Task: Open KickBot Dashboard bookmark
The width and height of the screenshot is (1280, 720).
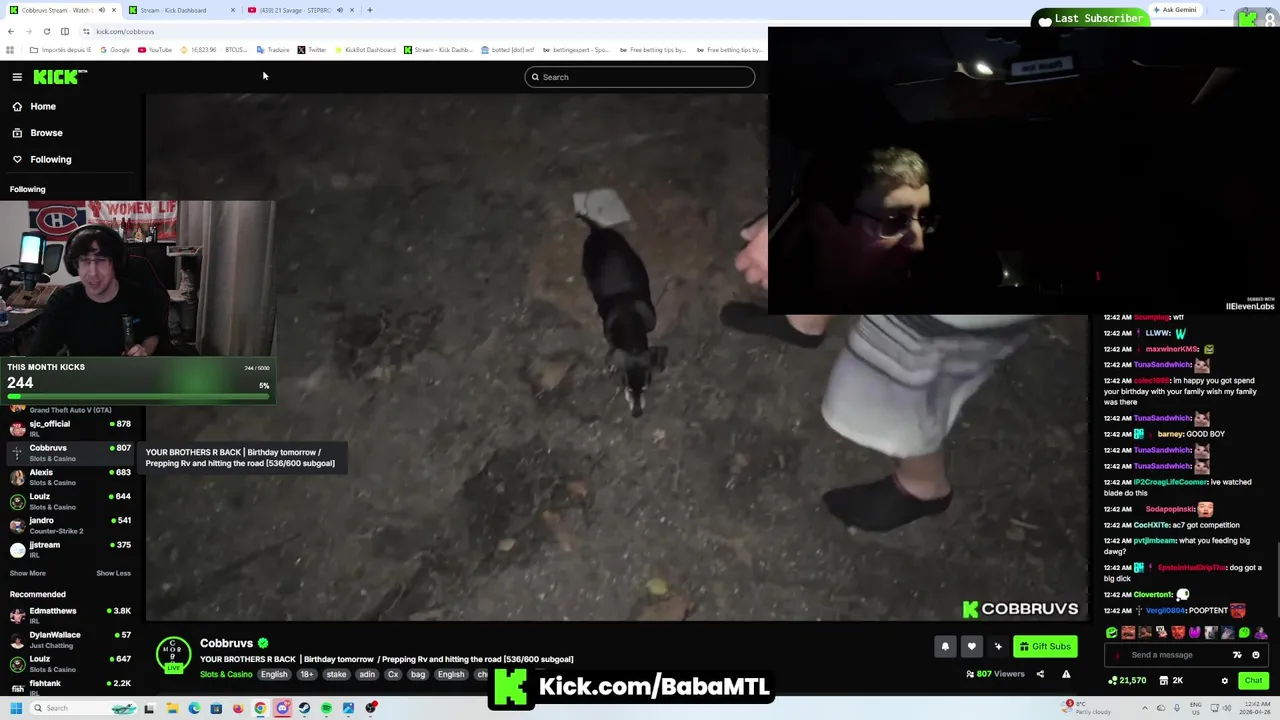Action: coord(365,50)
